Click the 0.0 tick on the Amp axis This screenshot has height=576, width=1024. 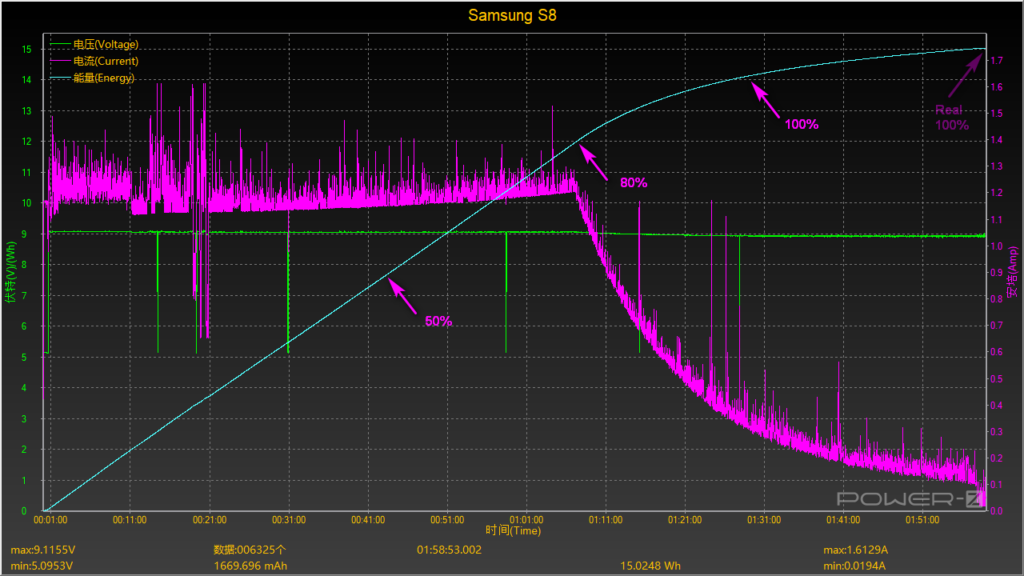pos(997,511)
